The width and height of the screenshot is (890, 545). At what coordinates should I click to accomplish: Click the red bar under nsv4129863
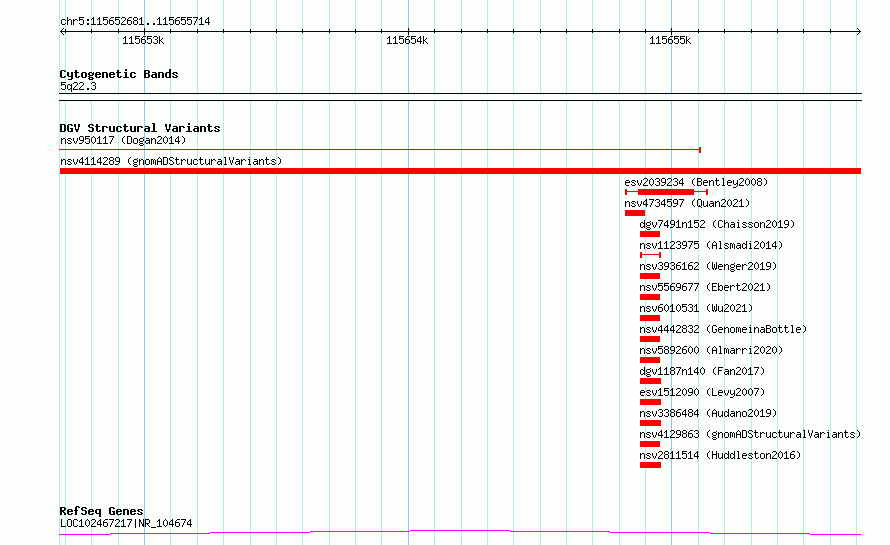coord(650,444)
